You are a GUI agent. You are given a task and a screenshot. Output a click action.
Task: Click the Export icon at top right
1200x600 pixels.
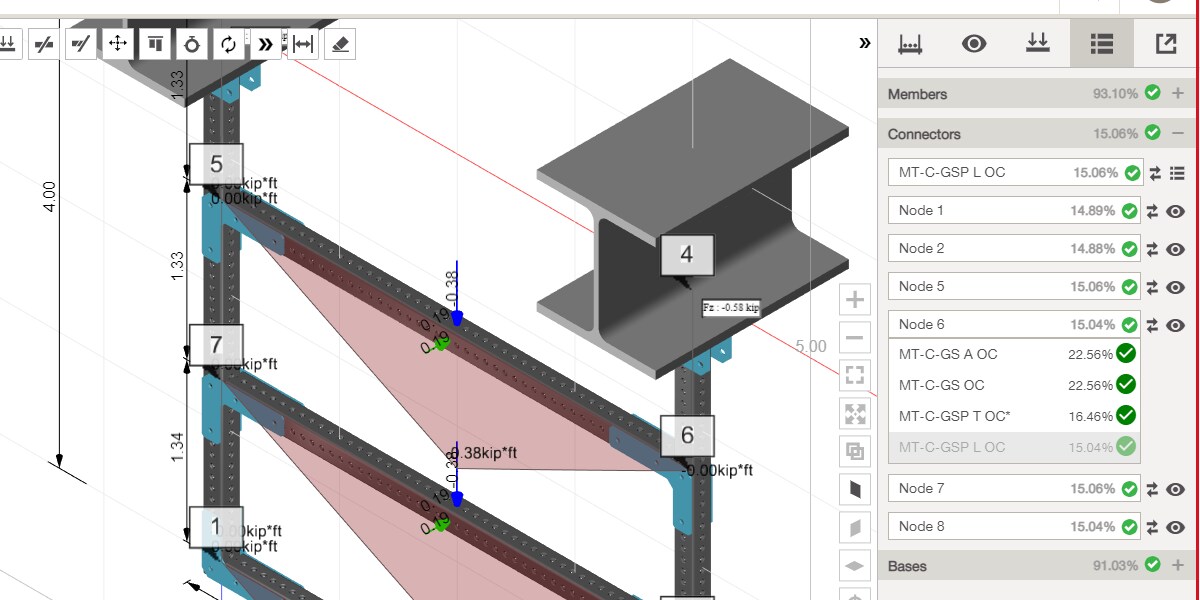point(1163,43)
